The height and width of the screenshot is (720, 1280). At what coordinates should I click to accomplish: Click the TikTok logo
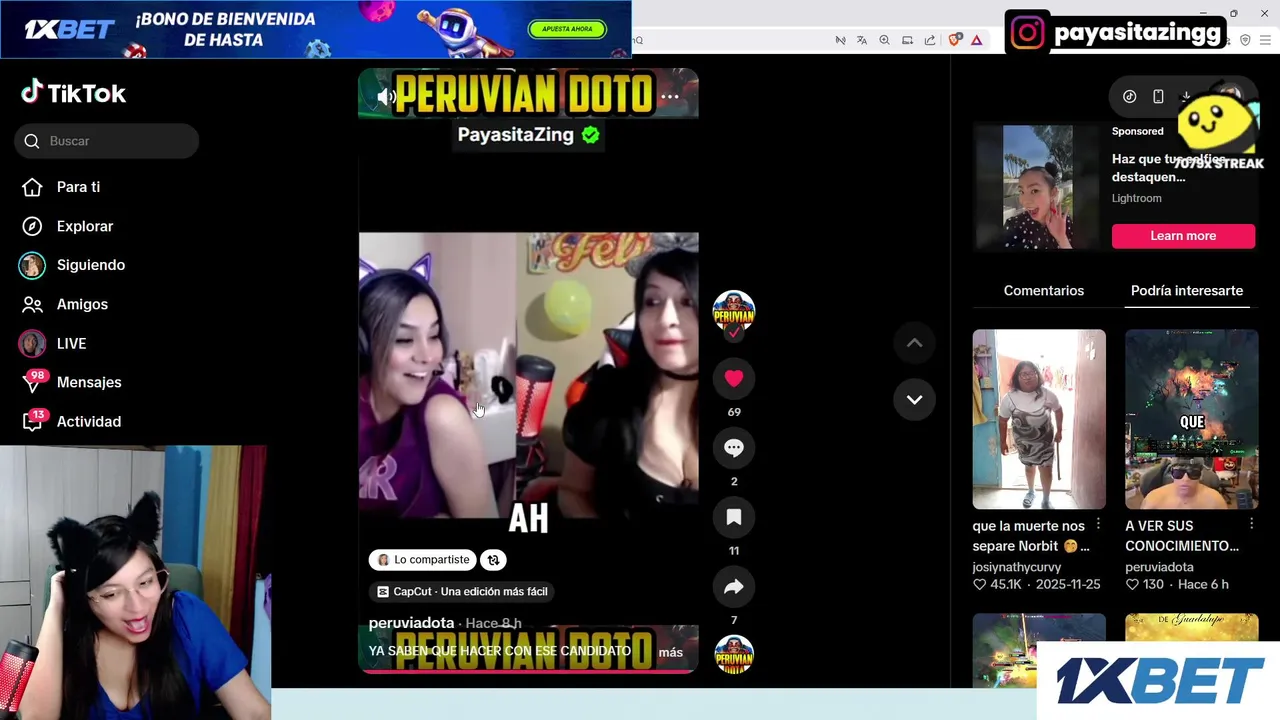coord(74,93)
